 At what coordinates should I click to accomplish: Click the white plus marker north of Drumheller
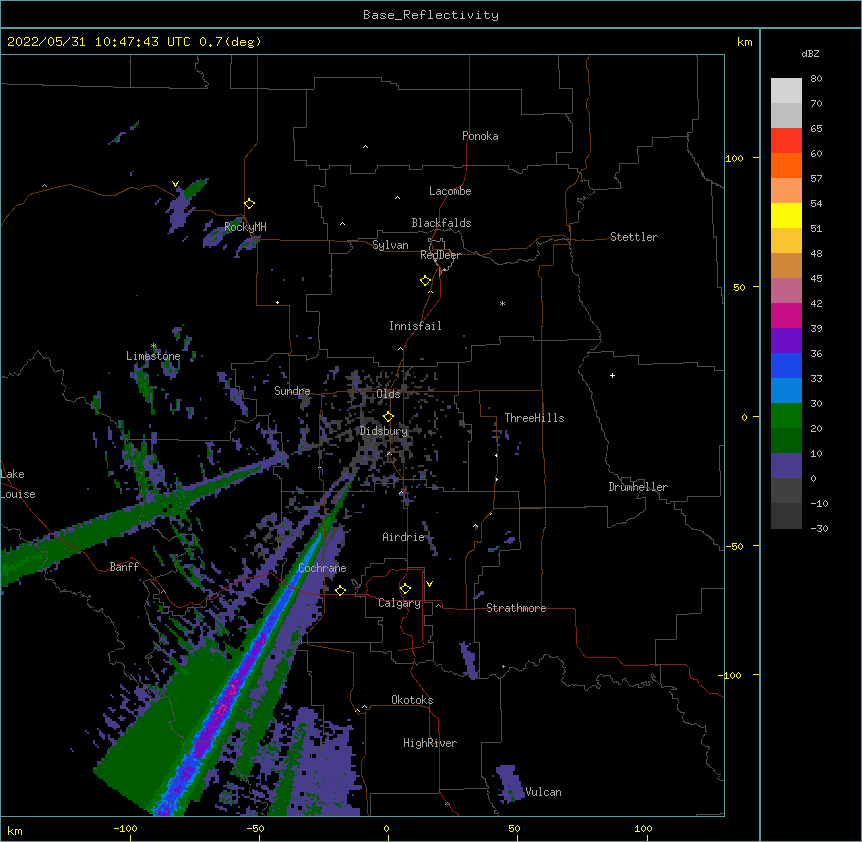(x=612, y=375)
